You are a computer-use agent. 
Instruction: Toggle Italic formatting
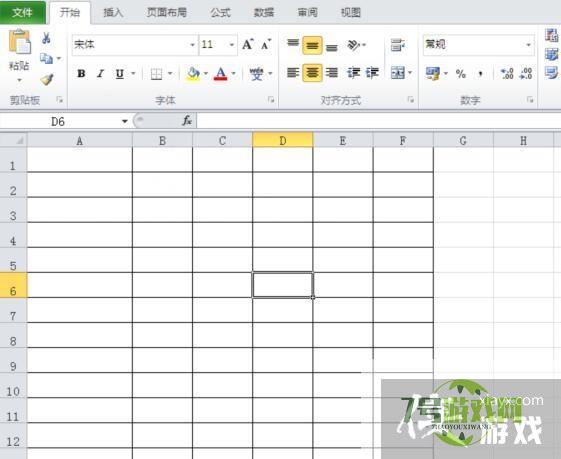pos(101,73)
